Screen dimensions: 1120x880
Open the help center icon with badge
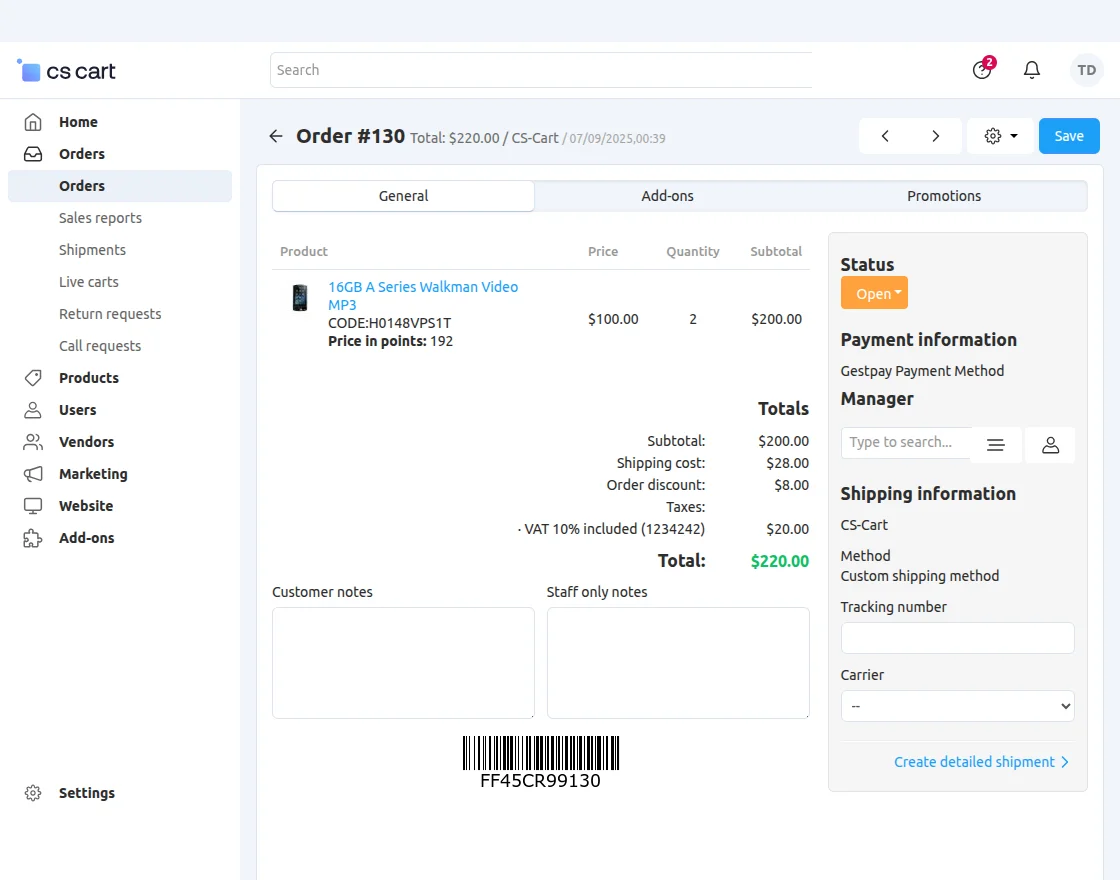click(x=983, y=69)
